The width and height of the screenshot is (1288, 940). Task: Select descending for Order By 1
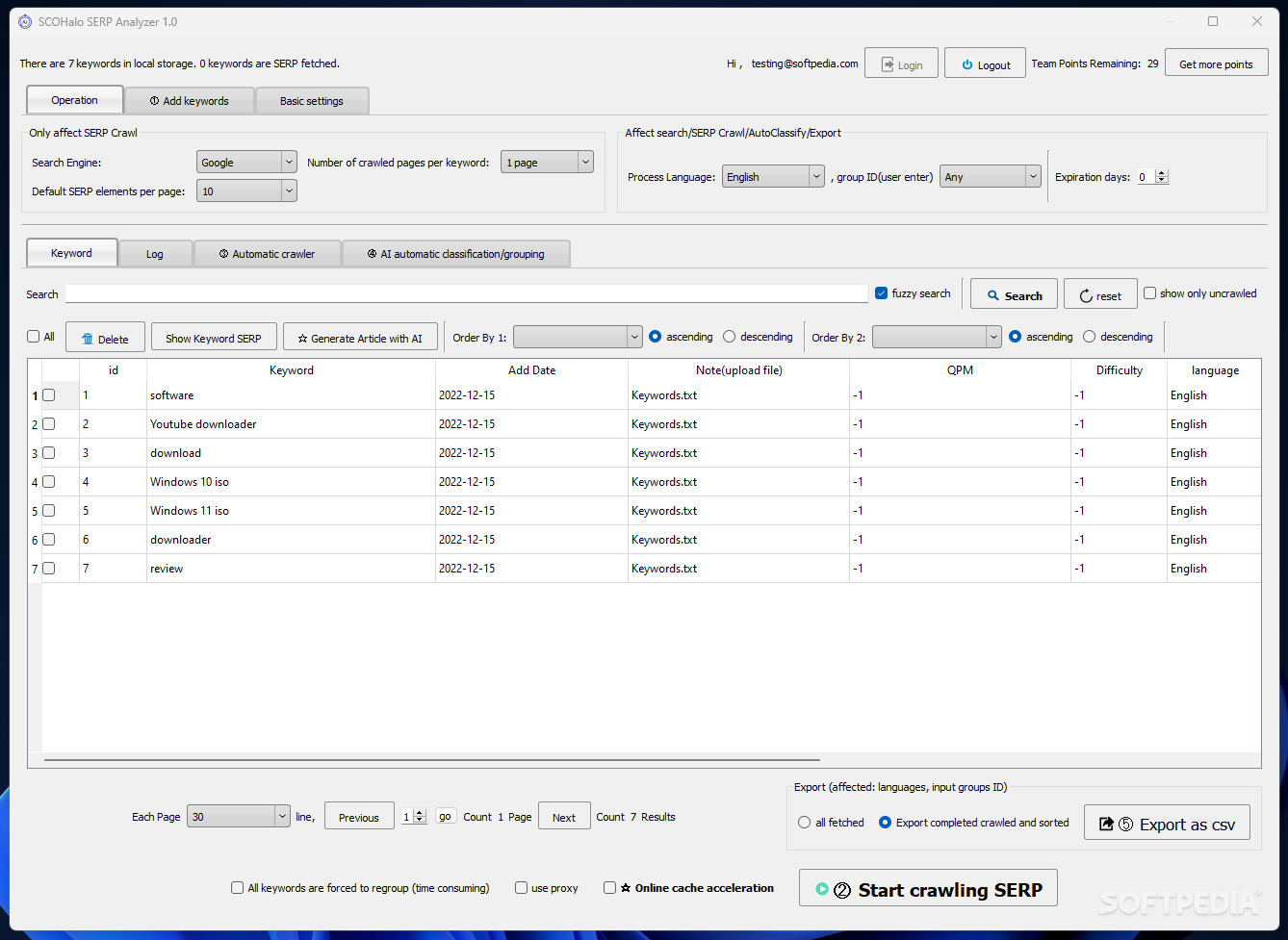(x=730, y=337)
